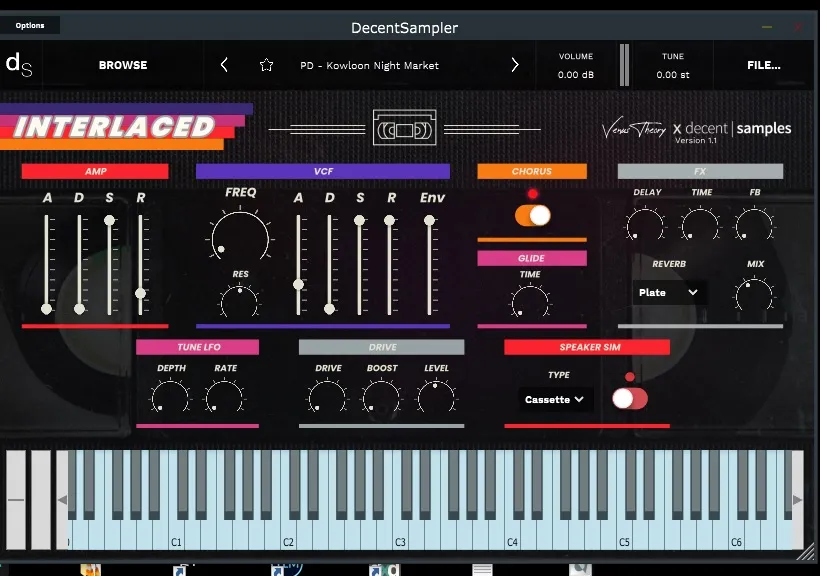820x576 pixels.
Task: Go to previous preset with left arrow
Action: click(x=224, y=65)
